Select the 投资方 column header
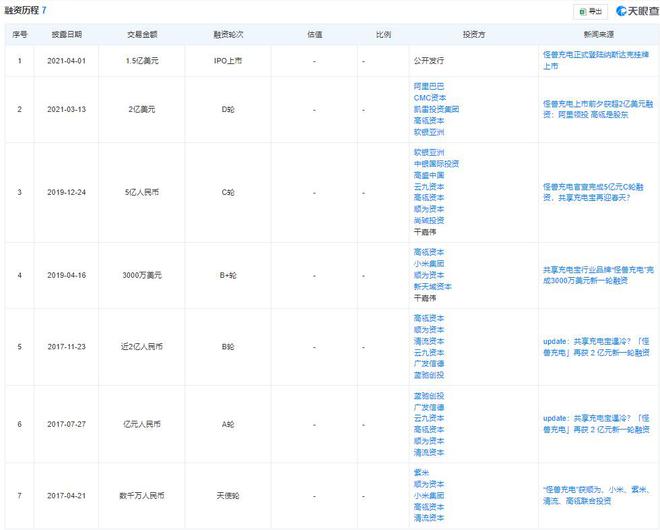The height and width of the screenshot is (530, 660). [474, 35]
